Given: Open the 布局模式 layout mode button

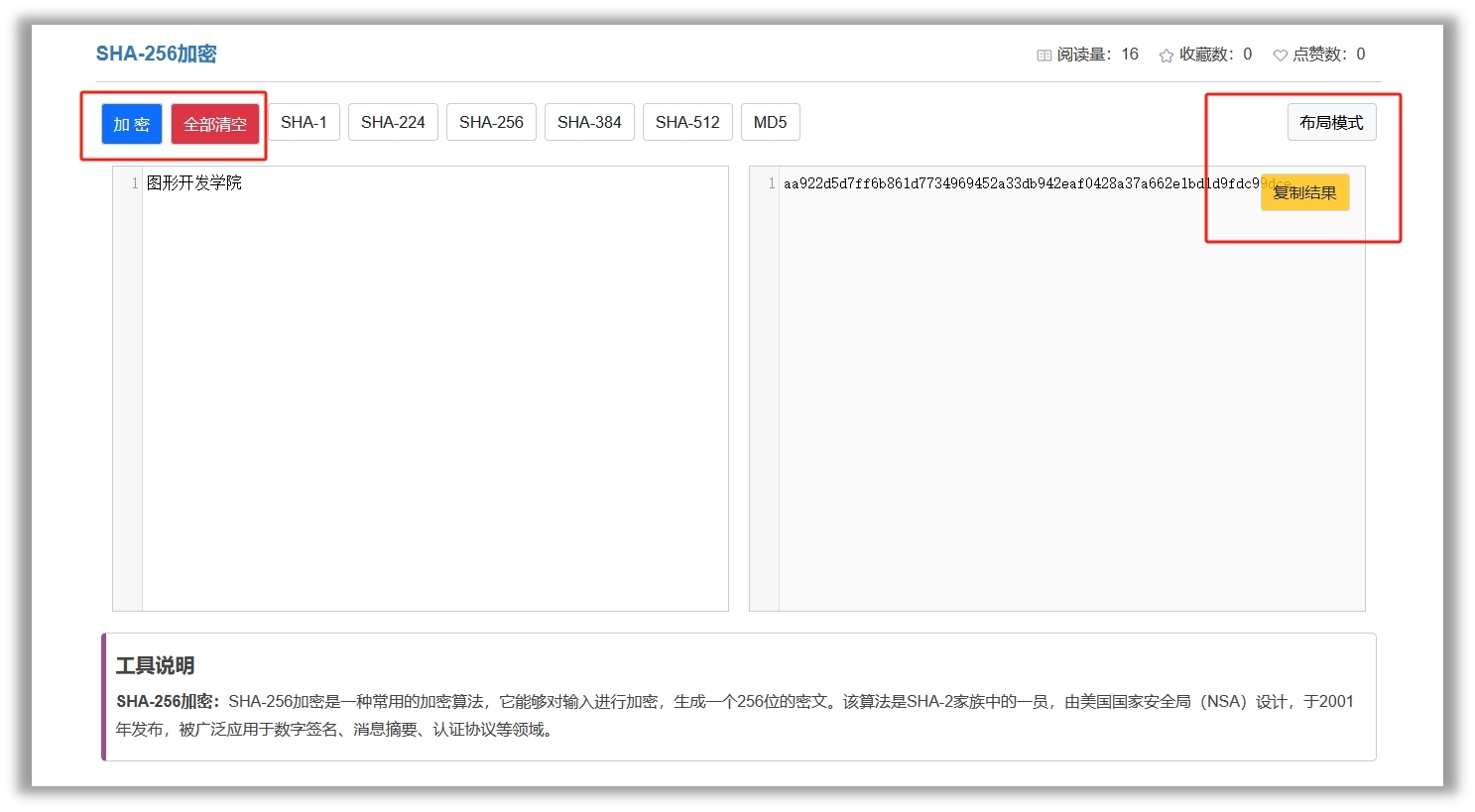Looking at the screenshot, I should tap(1331, 122).
